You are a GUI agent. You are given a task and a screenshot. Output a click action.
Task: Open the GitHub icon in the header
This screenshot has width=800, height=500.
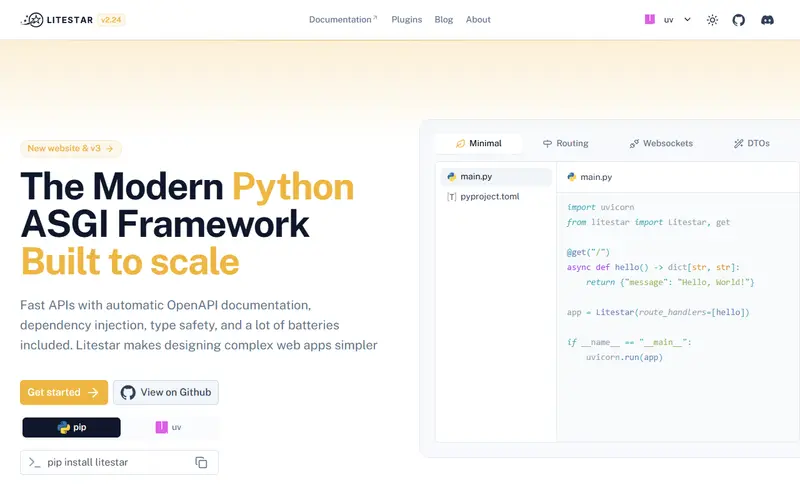(x=738, y=20)
